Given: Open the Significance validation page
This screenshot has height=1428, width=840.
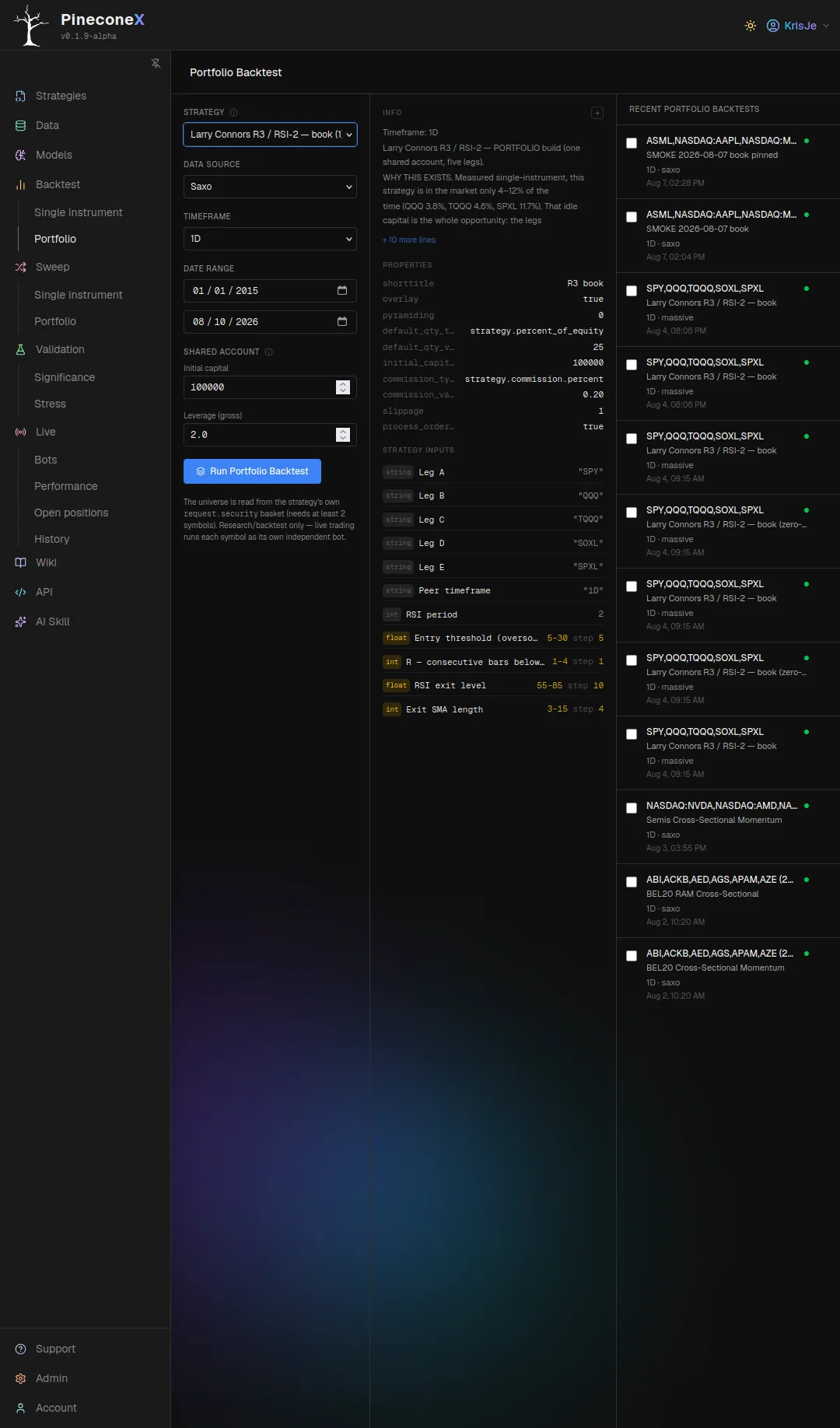Looking at the screenshot, I should pyautogui.click(x=65, y=377).
